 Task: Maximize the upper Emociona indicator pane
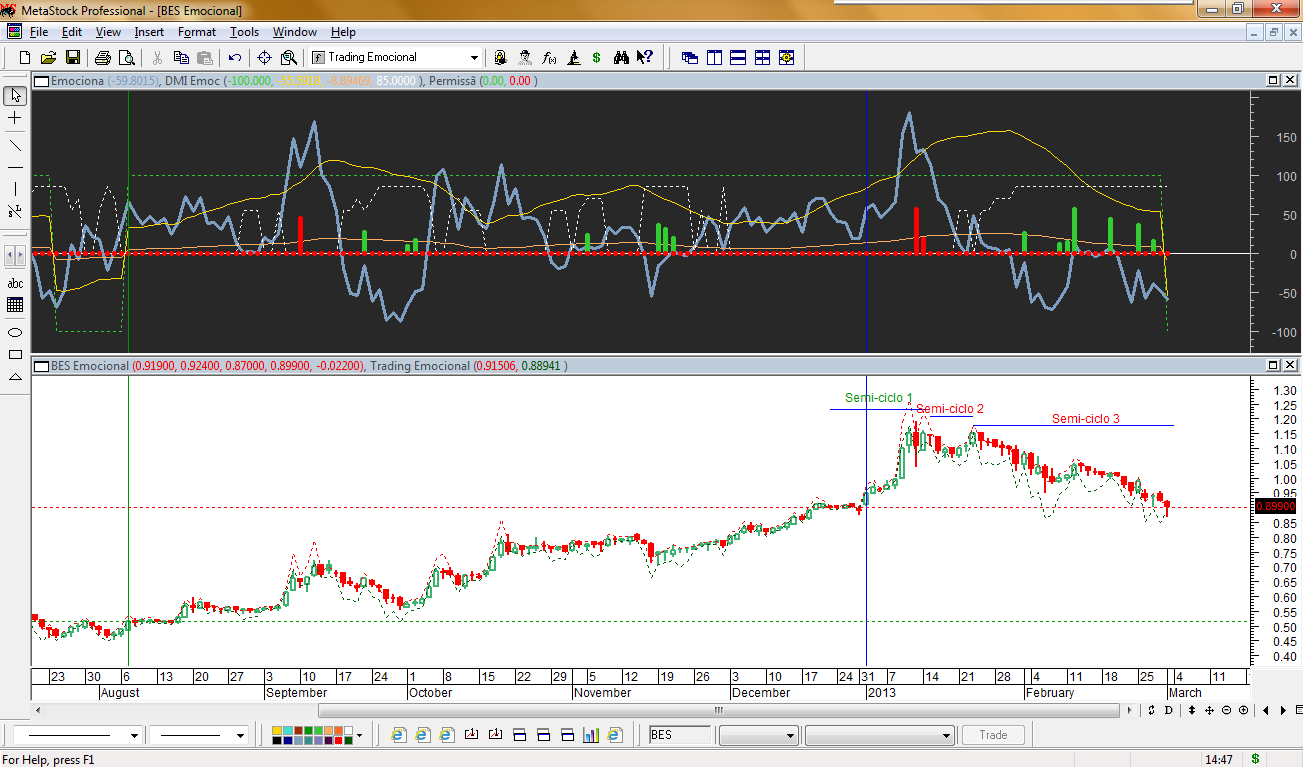1273,80
